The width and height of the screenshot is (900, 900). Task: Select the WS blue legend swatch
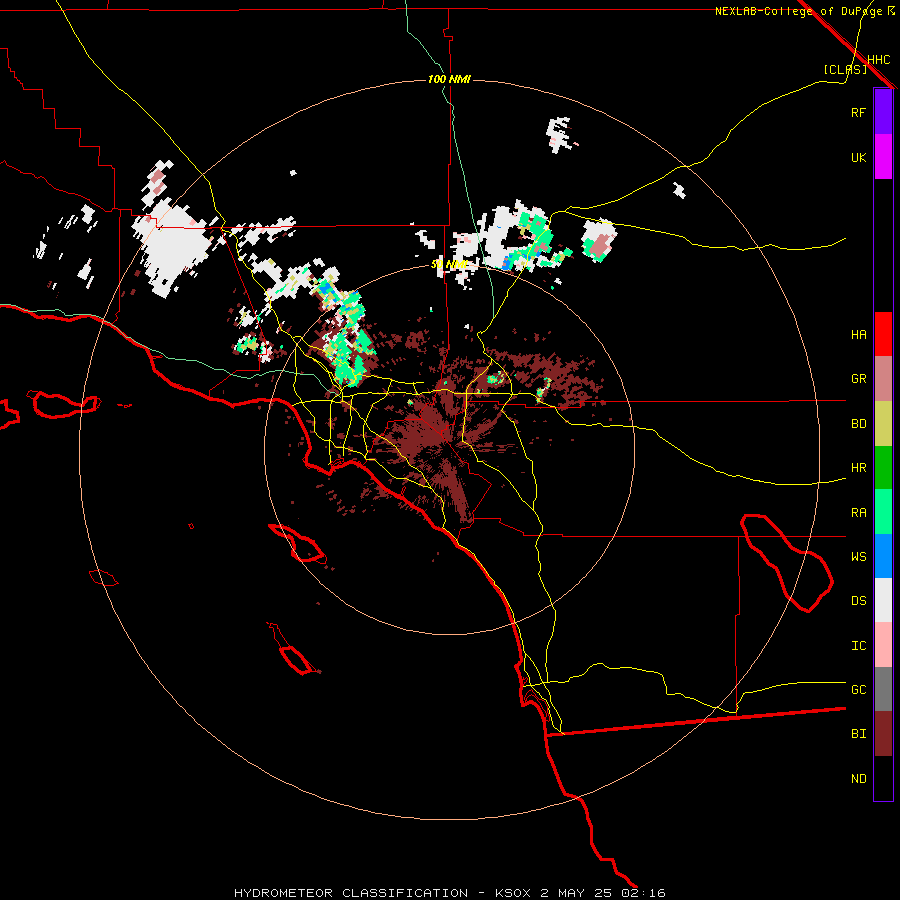tap(883, 556)
